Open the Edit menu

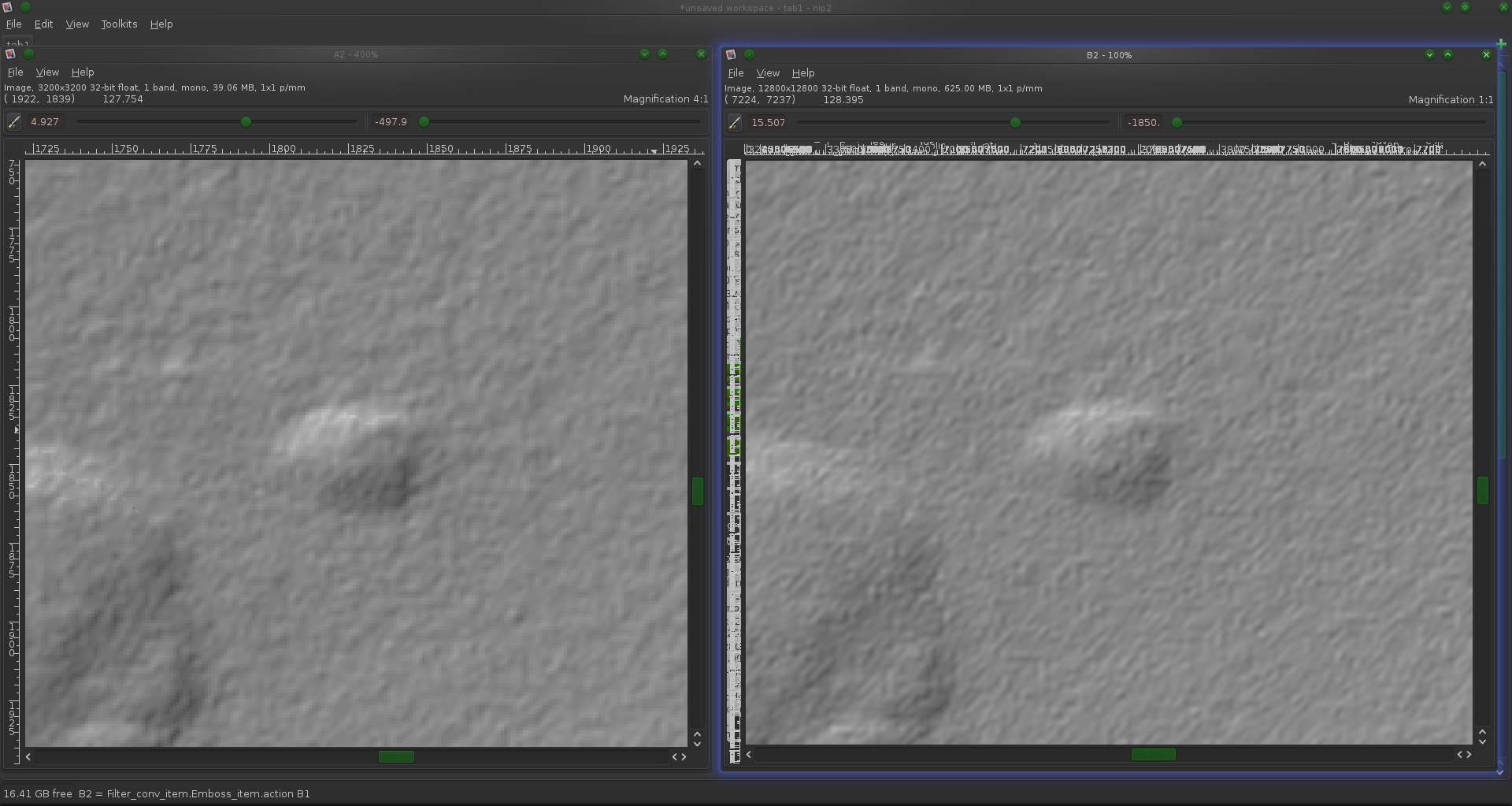[x=43, y=24]
